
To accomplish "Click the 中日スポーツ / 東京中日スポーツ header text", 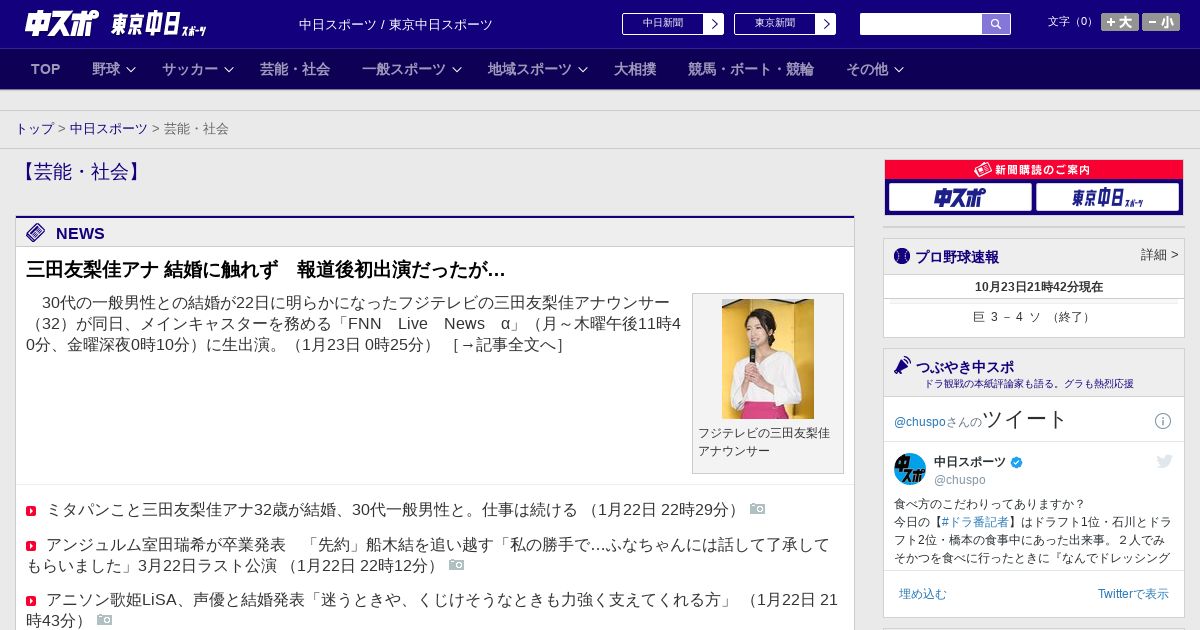I will click(x=396, y=25).
